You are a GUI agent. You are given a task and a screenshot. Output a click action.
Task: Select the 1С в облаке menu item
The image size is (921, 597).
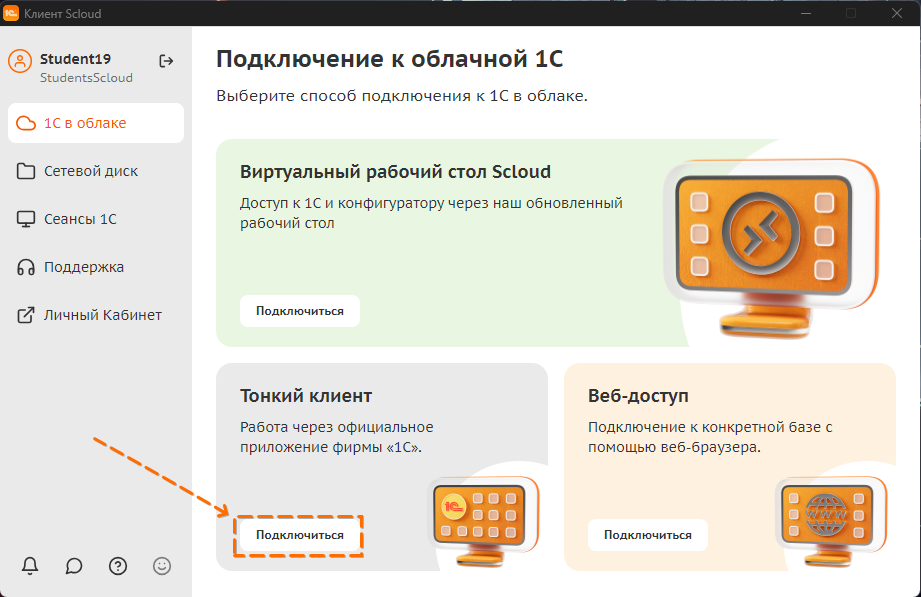coord(96,123)
